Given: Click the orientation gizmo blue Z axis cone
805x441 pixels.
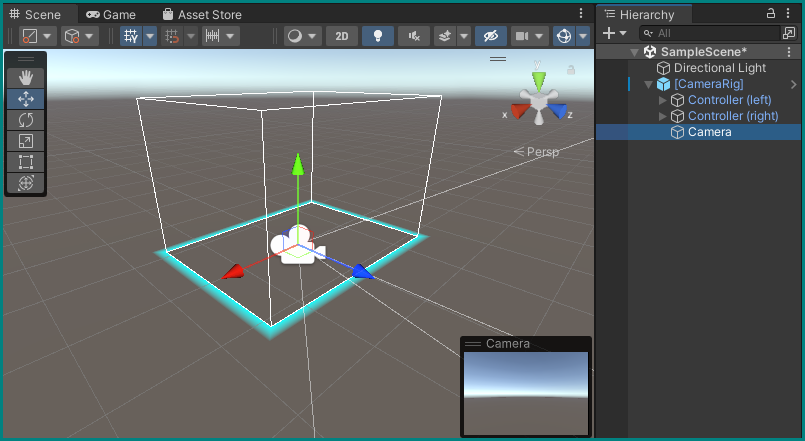Looking at the screenshot, I should (x=557, y=110).
